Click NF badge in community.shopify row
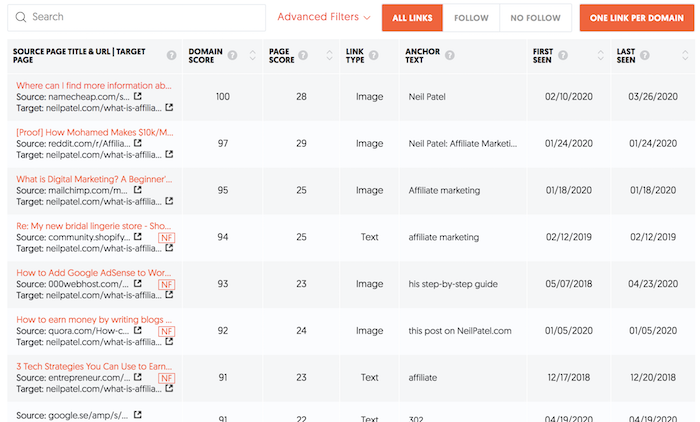700x422 pixels. pos(167,238)
